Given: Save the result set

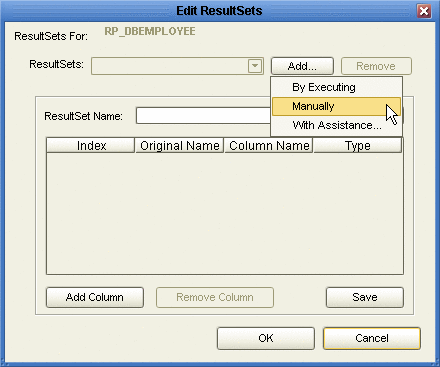Looking at the screenshot, I should click(365, 297).
